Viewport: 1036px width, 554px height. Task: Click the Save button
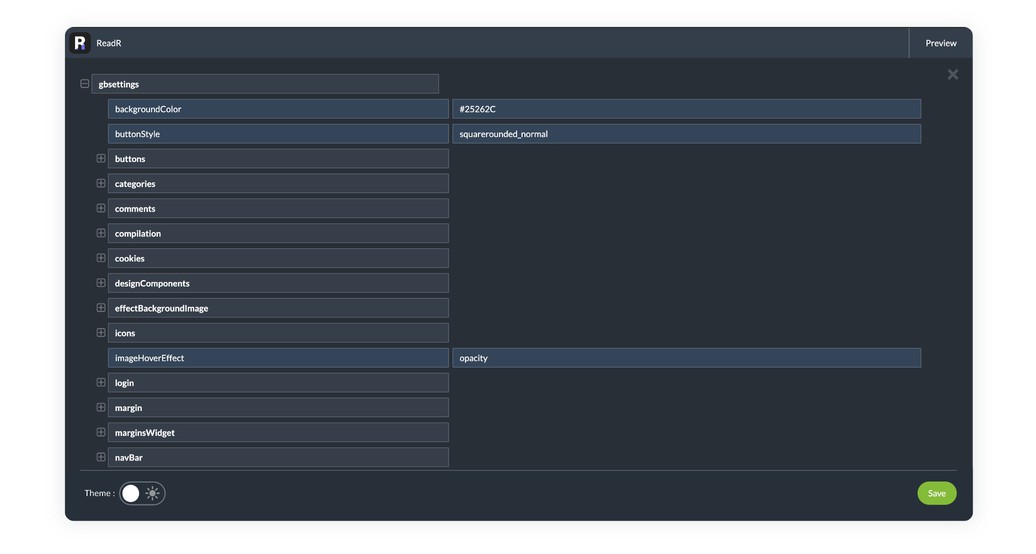(936, 493)
